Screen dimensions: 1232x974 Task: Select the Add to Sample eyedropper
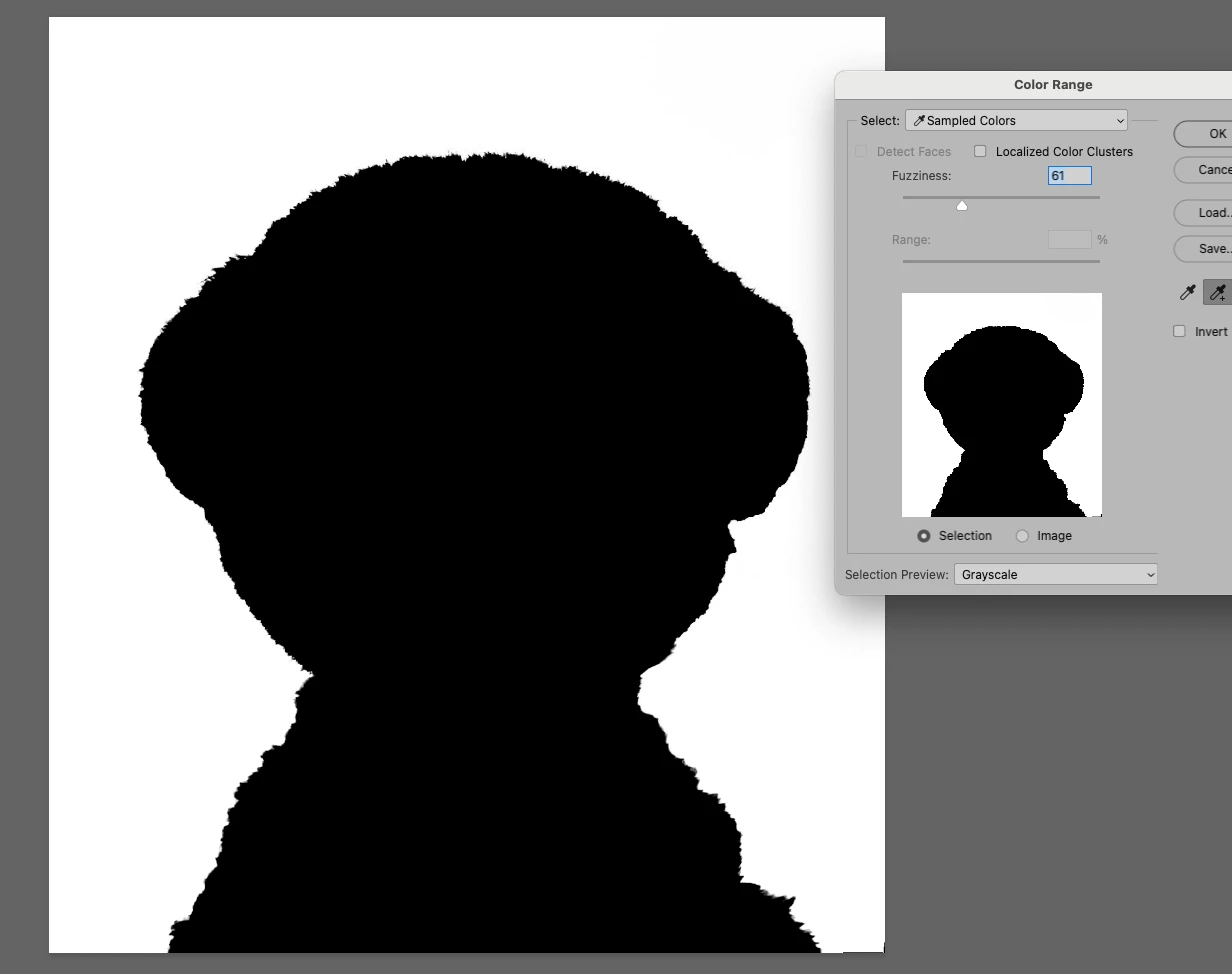pyautogui.click(x=1218, y=292)
